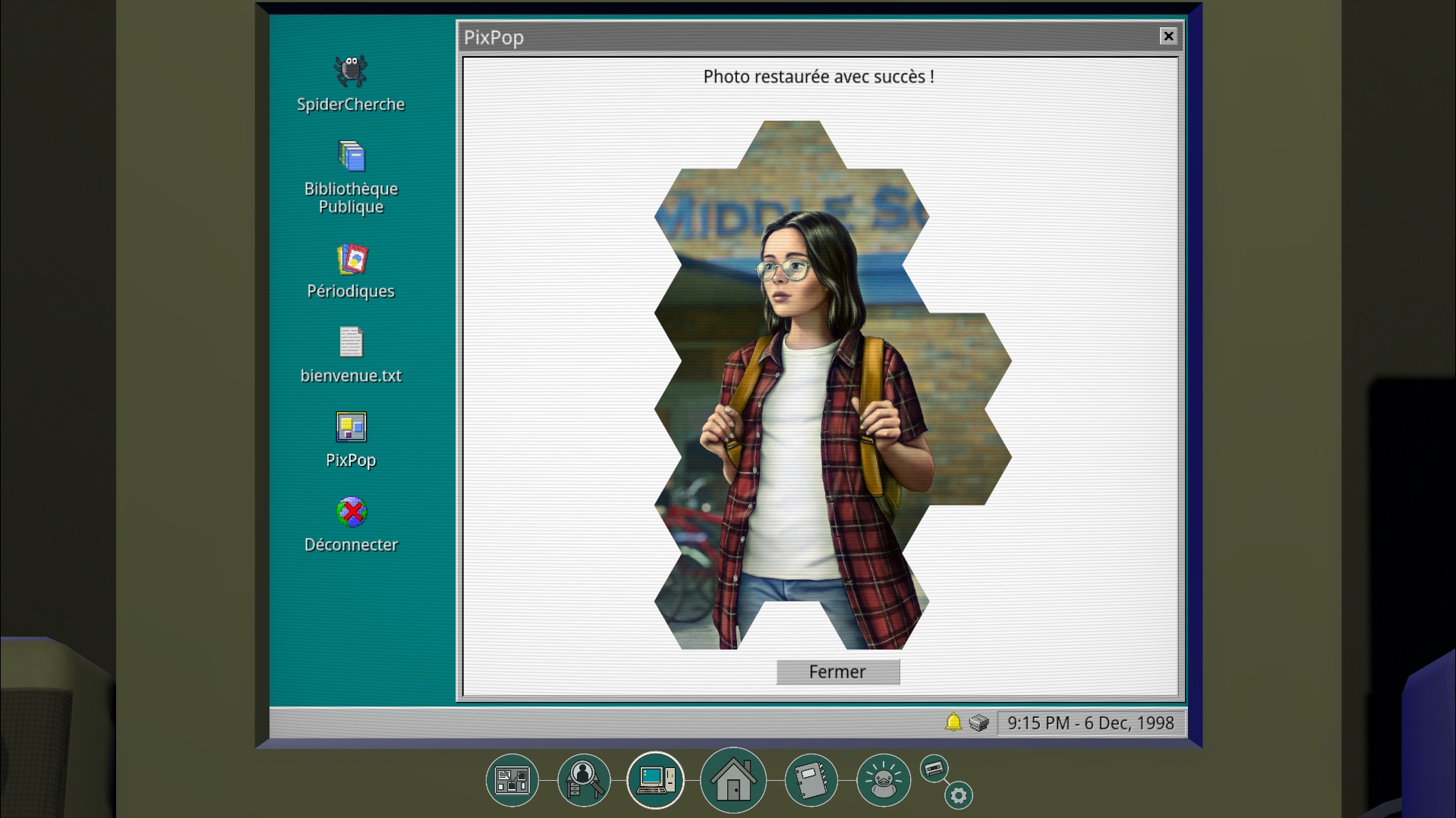The image size is (1456, 818).
Task: Click the rubber duck hint icon
Action: (x=883, y=780)
